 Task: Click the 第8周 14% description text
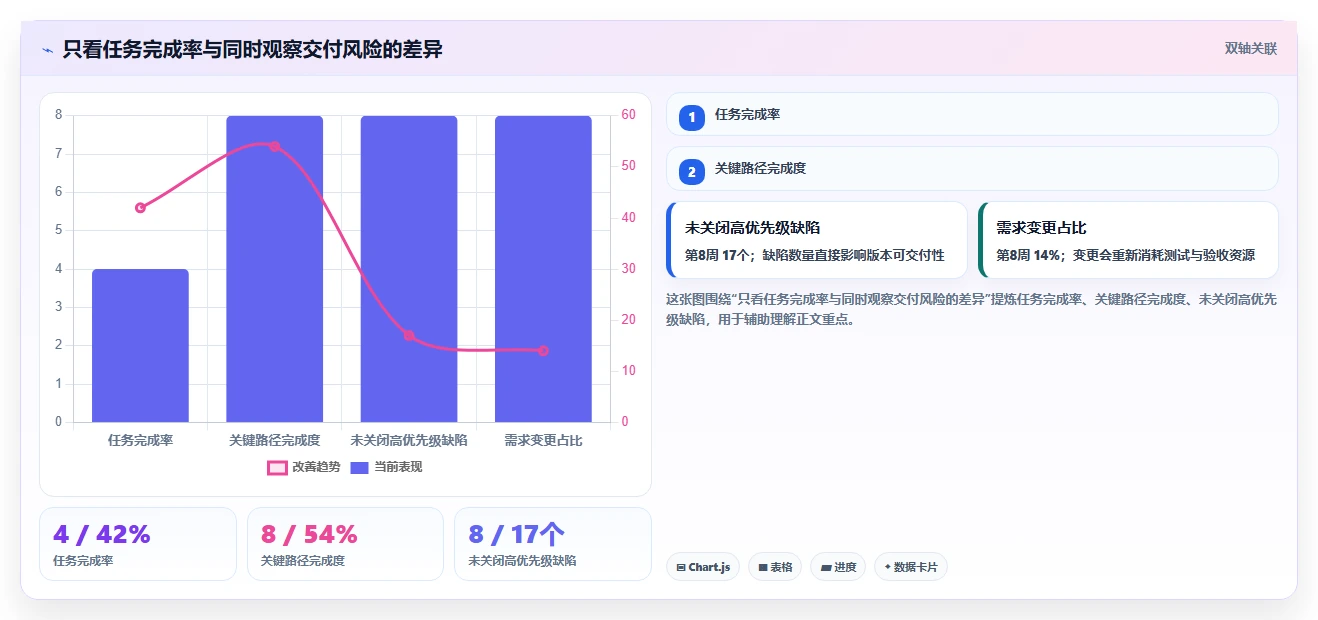pos(1125,255)
